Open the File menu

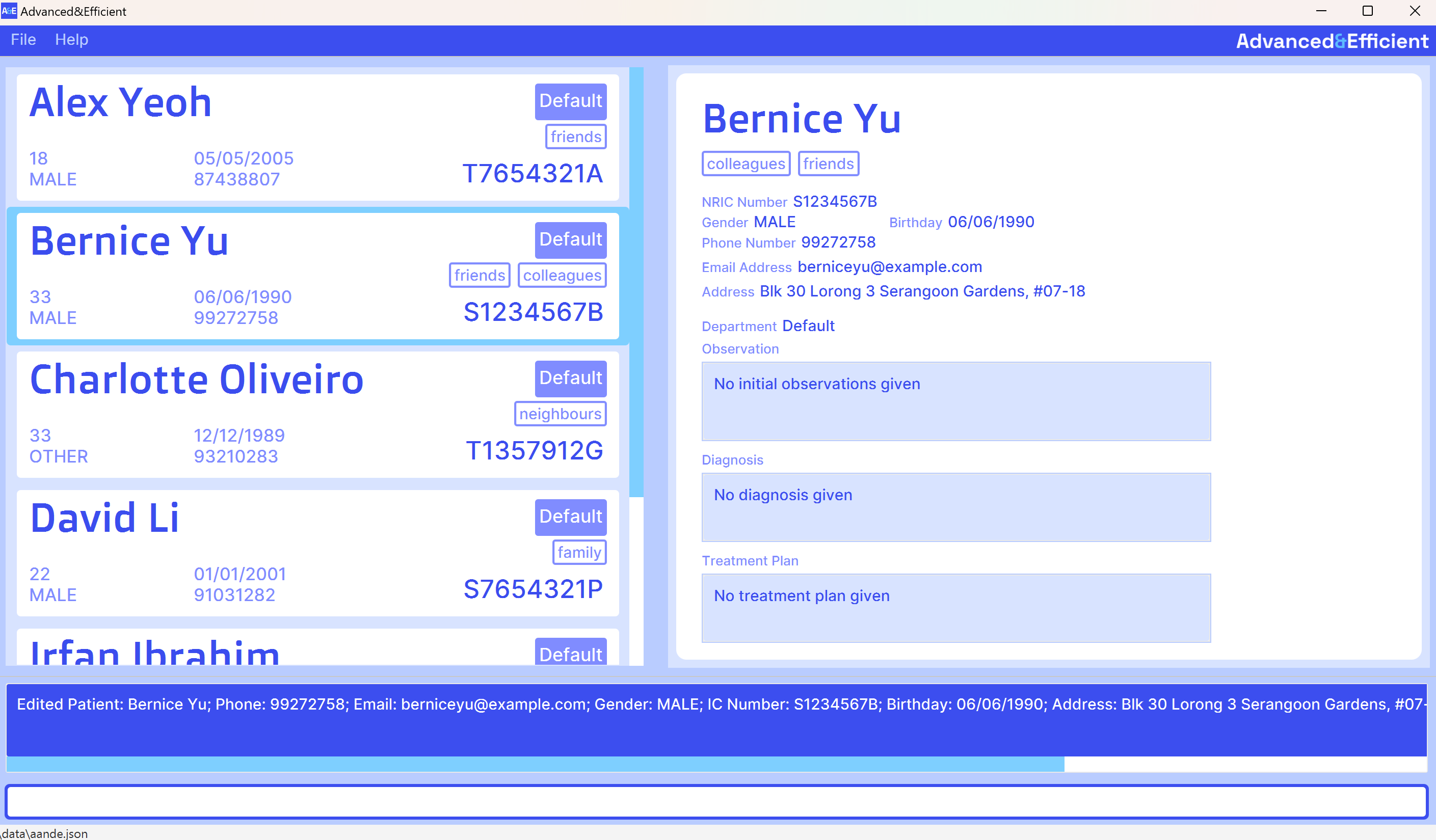[x=23, y=39]
